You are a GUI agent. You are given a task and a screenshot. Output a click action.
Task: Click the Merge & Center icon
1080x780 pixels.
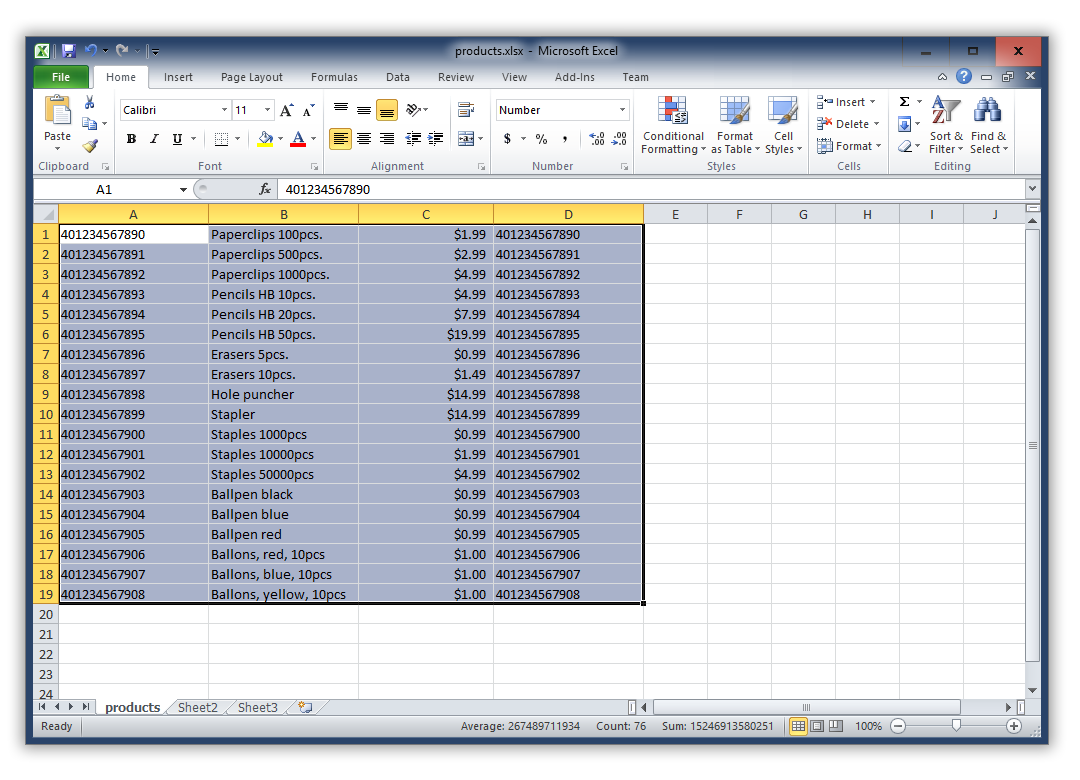tap(466, 138)
